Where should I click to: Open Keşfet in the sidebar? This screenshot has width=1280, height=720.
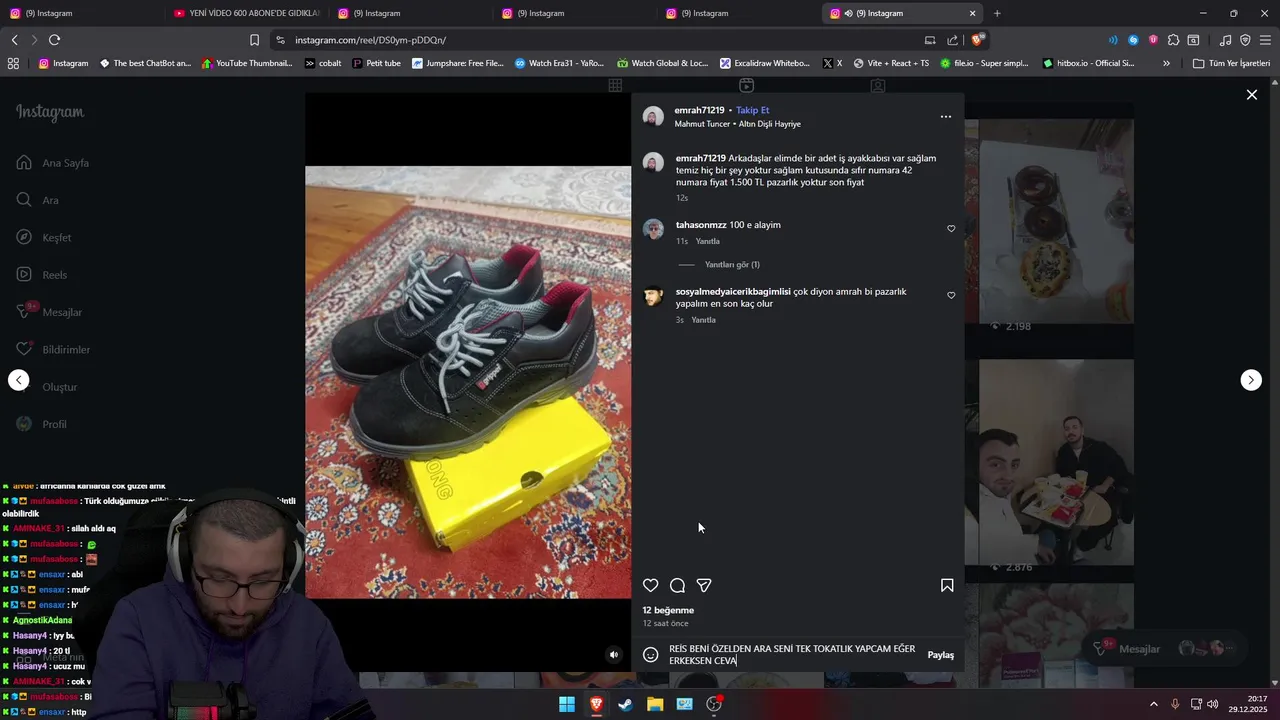pyautogui.click(x=45, y=238)
